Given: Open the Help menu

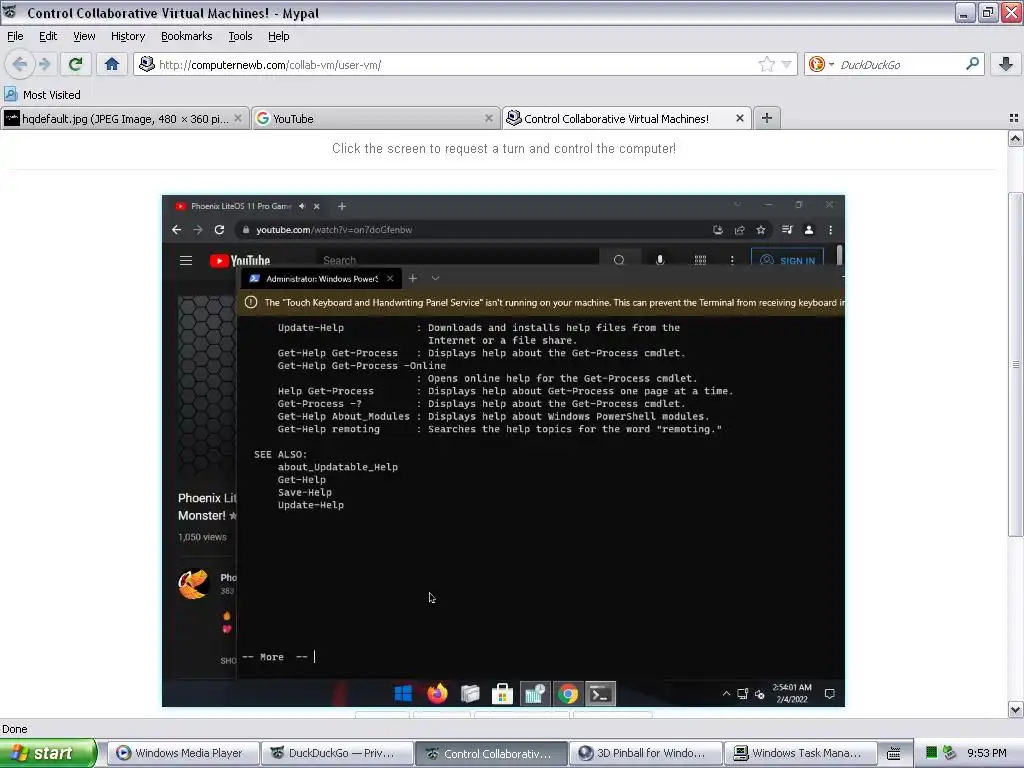Looking at the screenshot, I should (x=278, y=36).
